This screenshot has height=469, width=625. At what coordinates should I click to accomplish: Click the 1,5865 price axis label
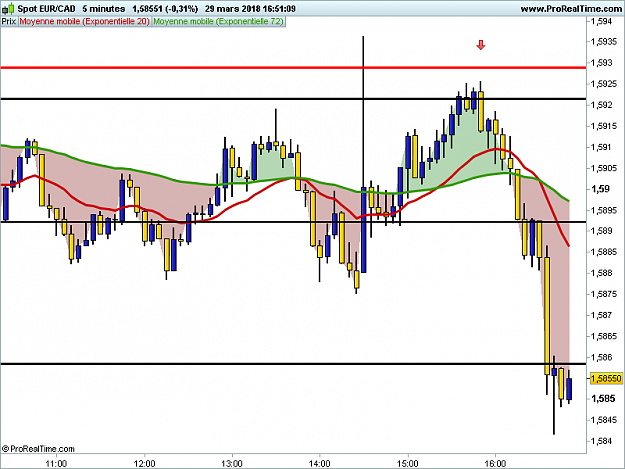coord(604,336)
